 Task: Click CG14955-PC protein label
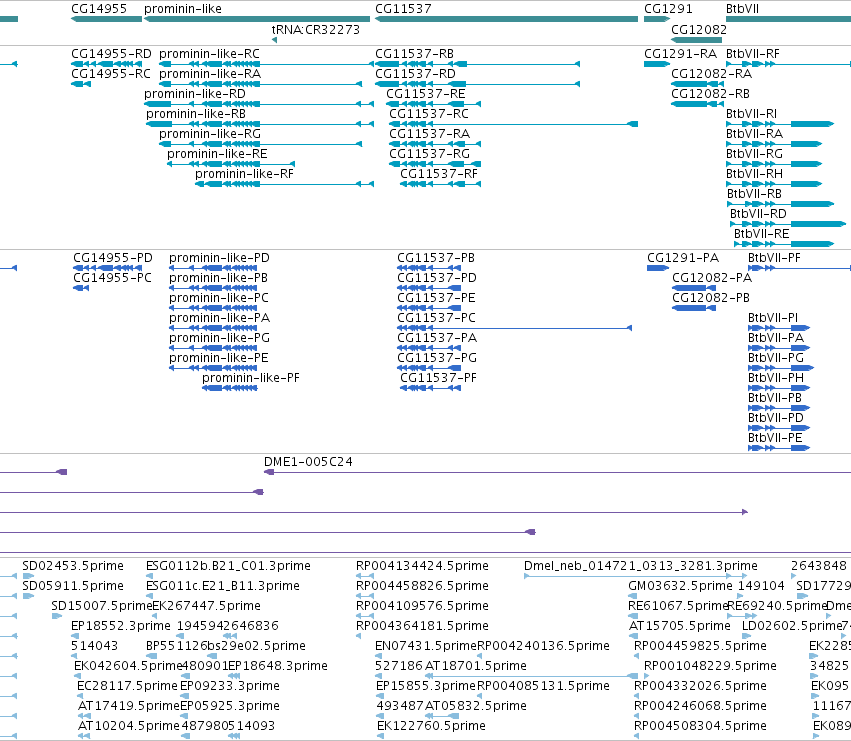112,278
